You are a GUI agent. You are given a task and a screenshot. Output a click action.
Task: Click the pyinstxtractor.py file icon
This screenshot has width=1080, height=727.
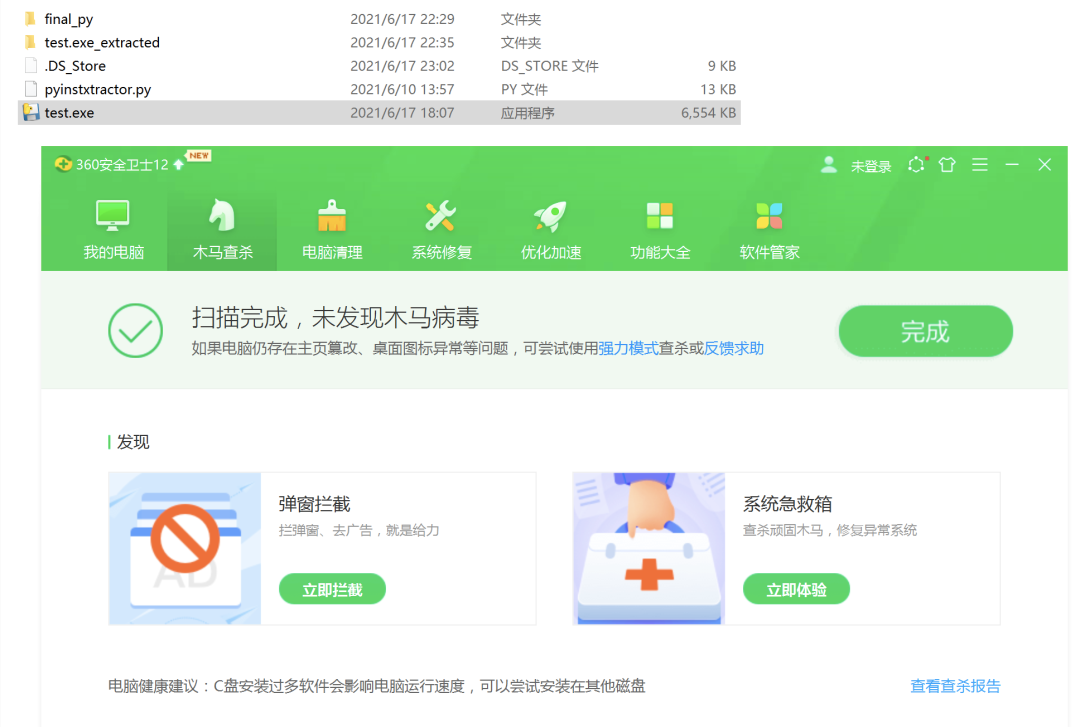[30, 89]
